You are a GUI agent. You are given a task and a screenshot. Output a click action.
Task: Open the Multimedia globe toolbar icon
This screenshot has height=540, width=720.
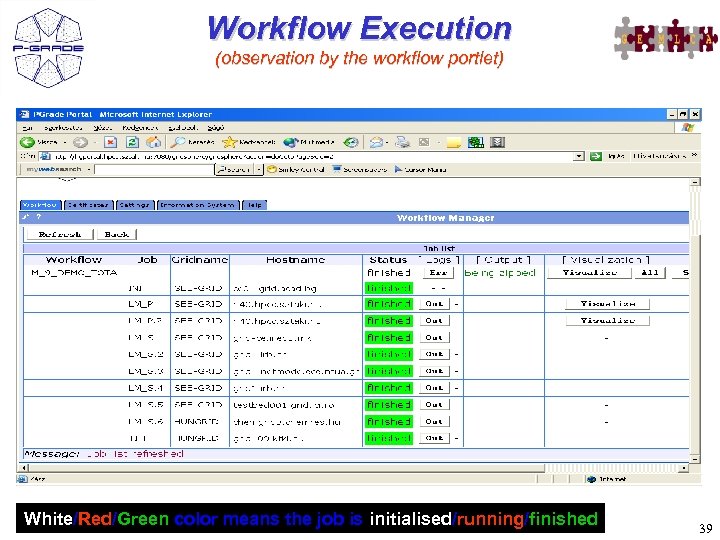point(291,142)
